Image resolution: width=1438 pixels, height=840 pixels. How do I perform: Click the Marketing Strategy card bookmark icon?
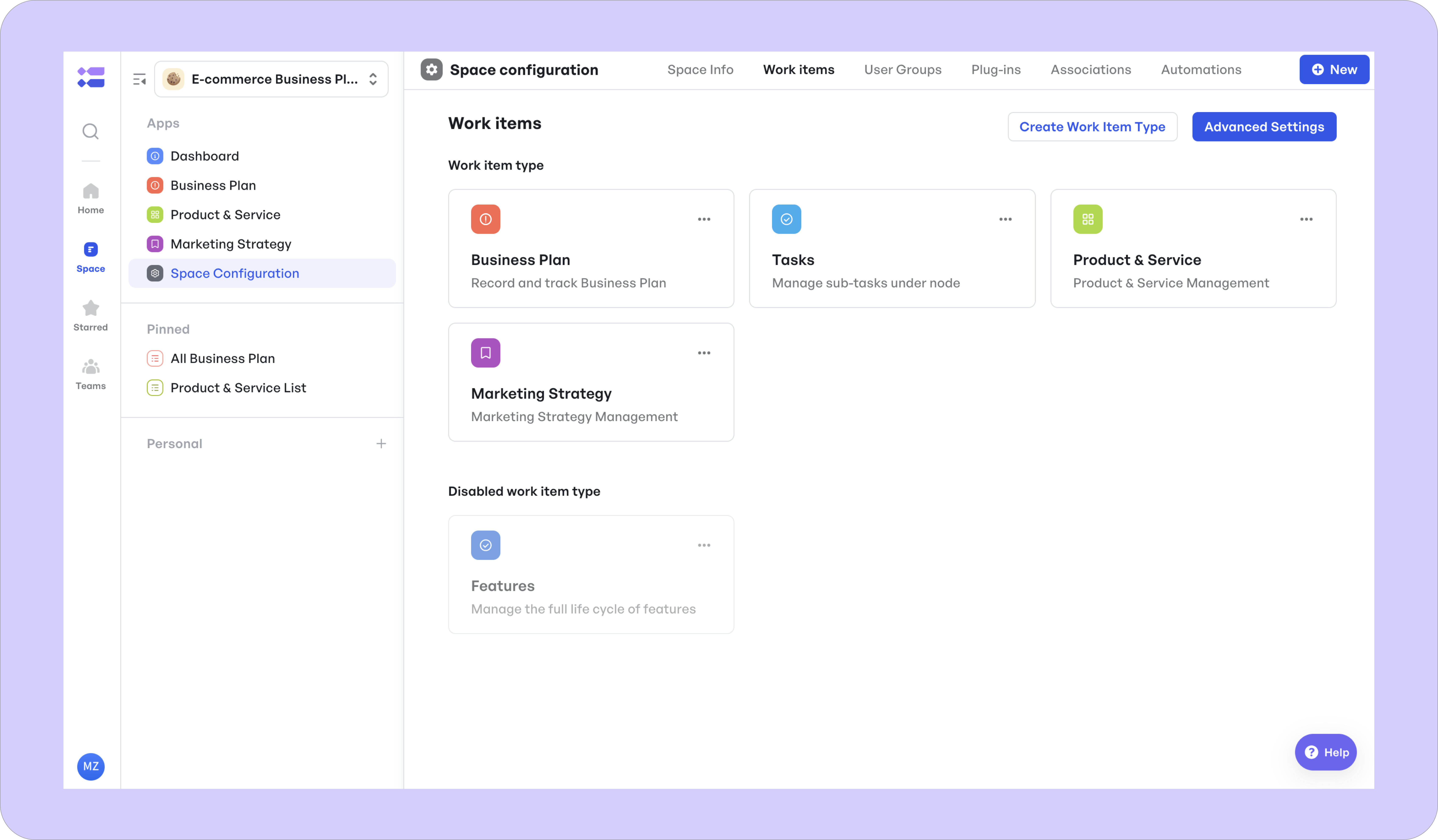(486, 353)
